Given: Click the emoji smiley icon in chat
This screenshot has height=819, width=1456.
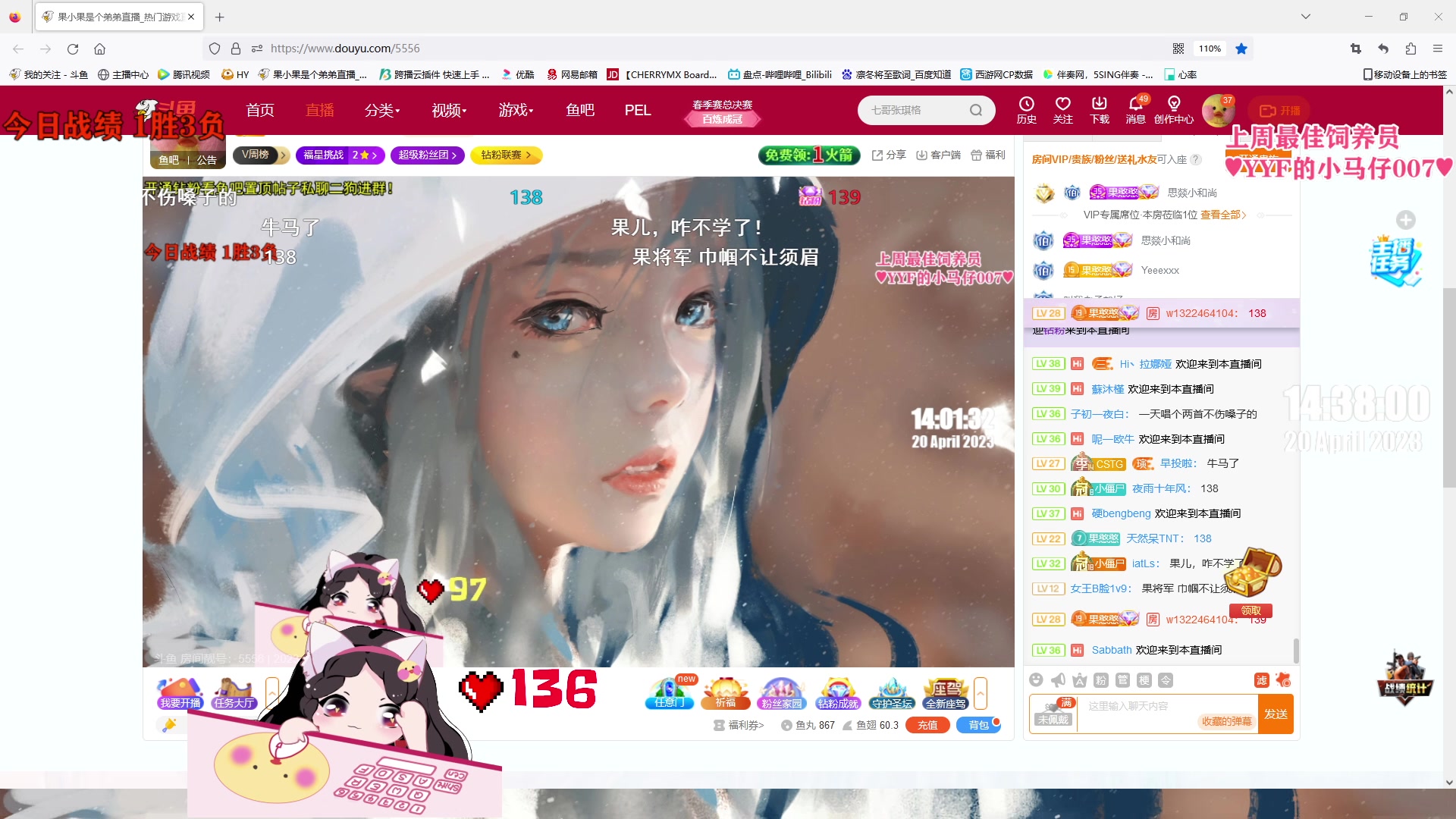Looking at the screenshot, I should point(1036,680).
